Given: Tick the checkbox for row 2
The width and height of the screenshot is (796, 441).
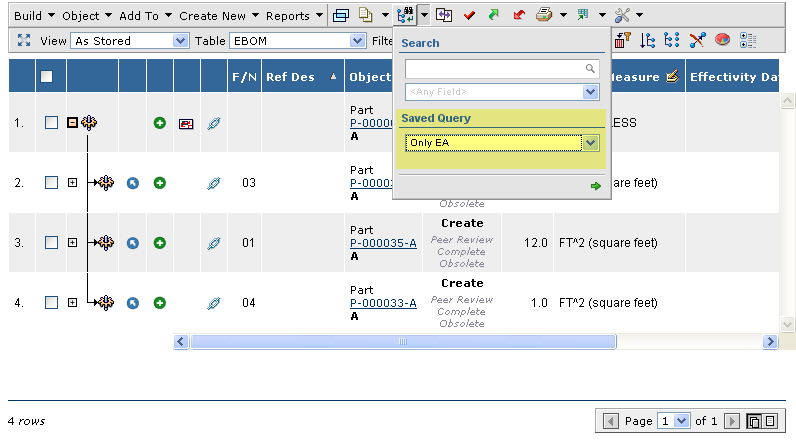Looking at the screenshot, I should [x=52, y=183].
